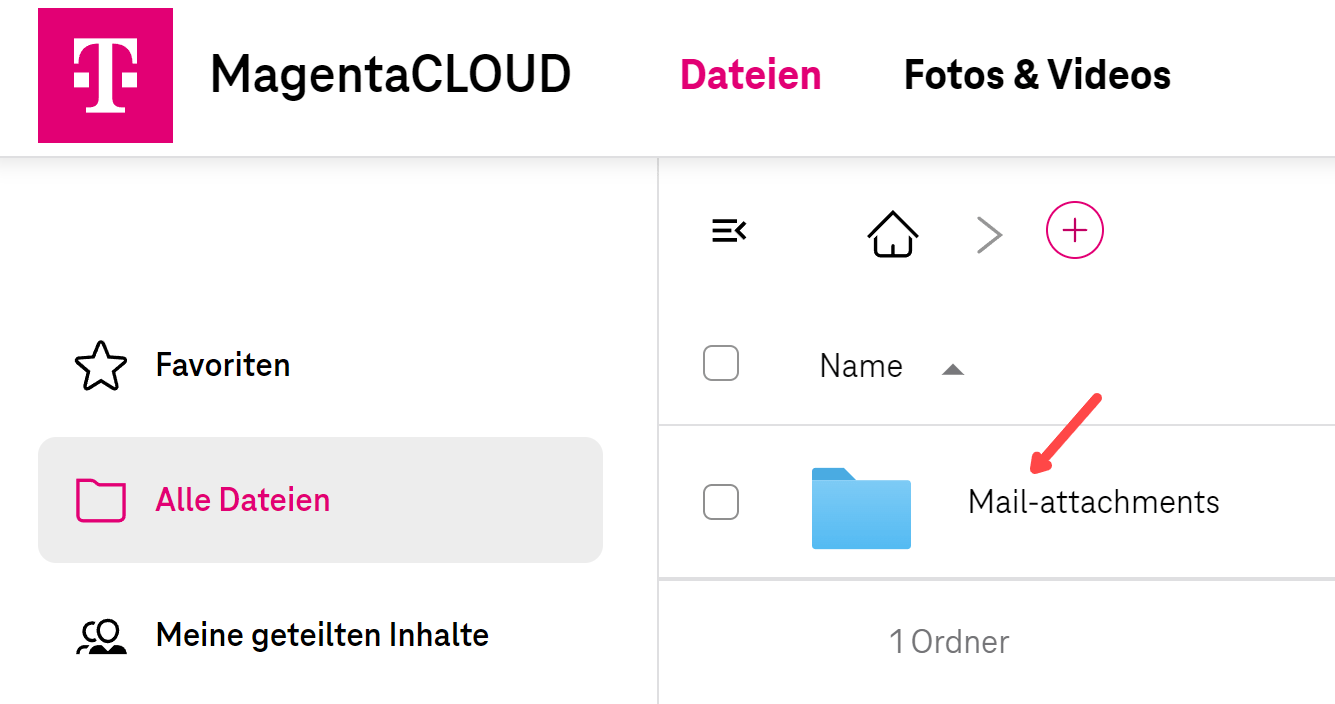The image size is (1335, 704).
Task: Select Alle Dateien label in sidebar
Action: coord(243,500)
